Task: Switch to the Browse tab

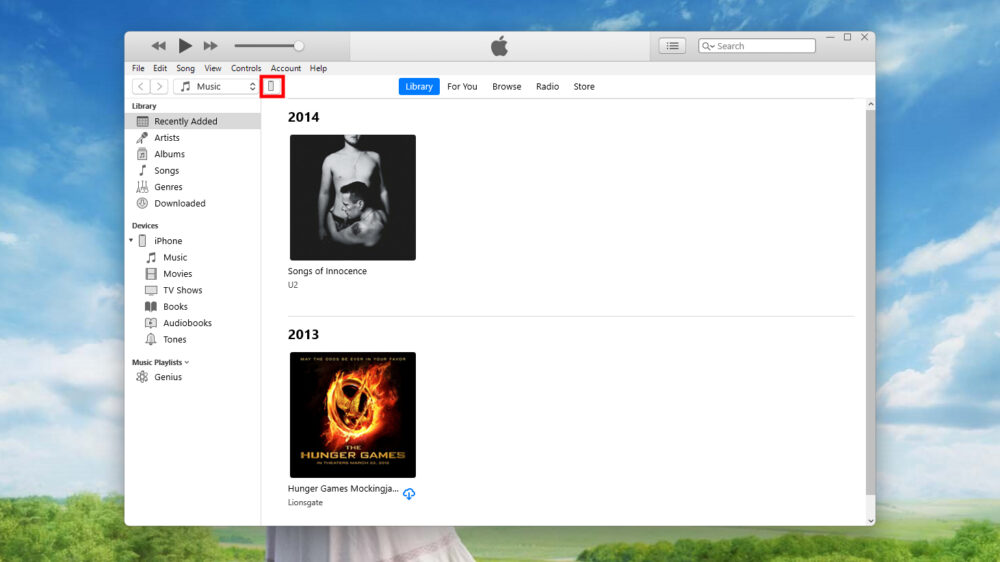Action: pyautogui.click(x=506, y=86)
